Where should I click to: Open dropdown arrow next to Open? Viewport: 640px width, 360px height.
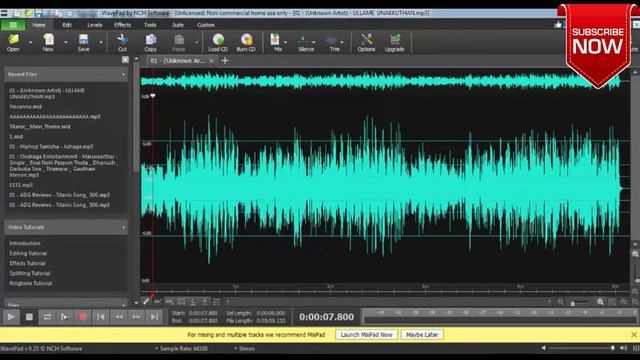coord(30,42)
